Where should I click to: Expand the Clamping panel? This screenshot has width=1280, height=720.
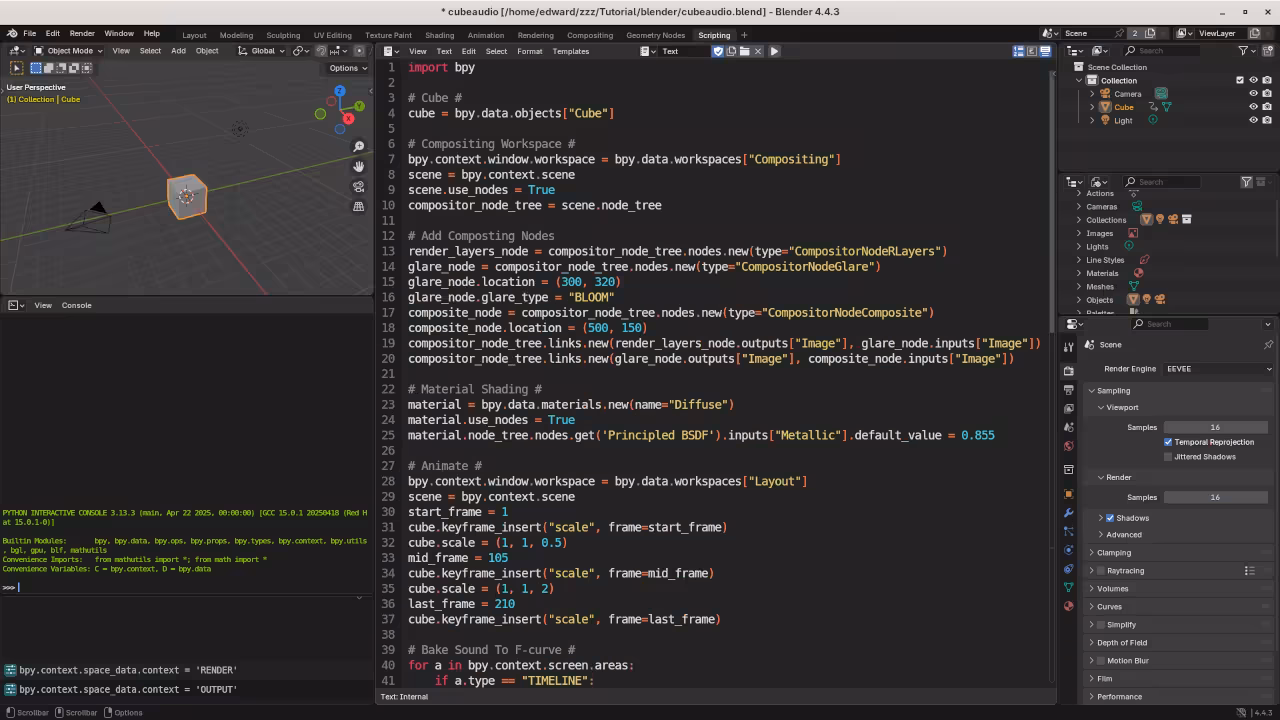[x=1114, y=553]
